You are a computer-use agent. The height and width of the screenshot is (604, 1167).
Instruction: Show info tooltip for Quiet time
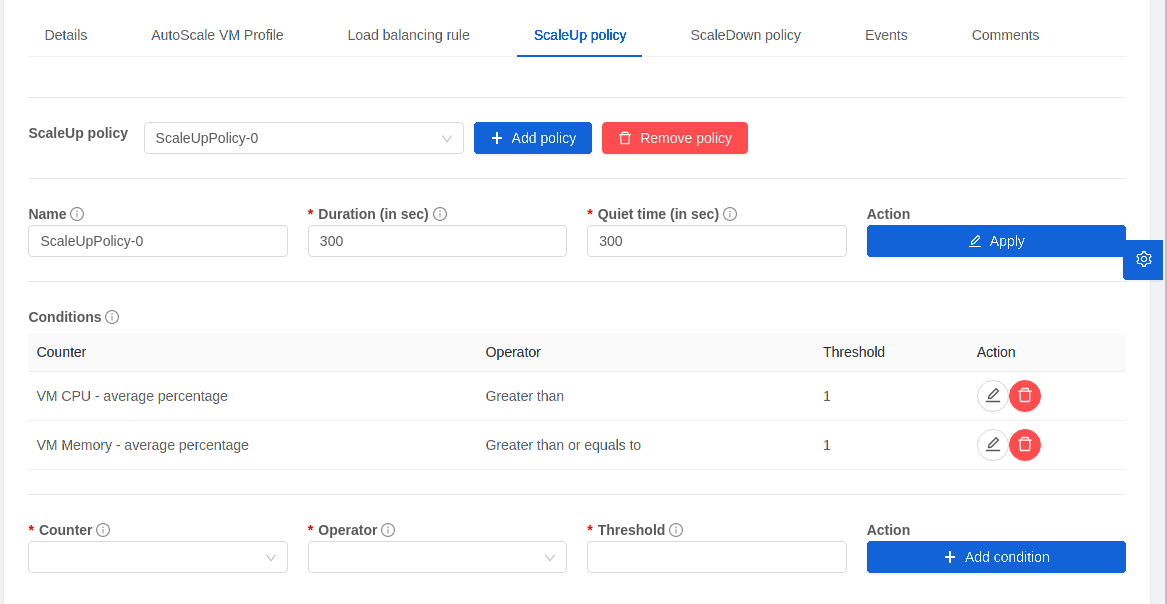click(x=730, y=214)
